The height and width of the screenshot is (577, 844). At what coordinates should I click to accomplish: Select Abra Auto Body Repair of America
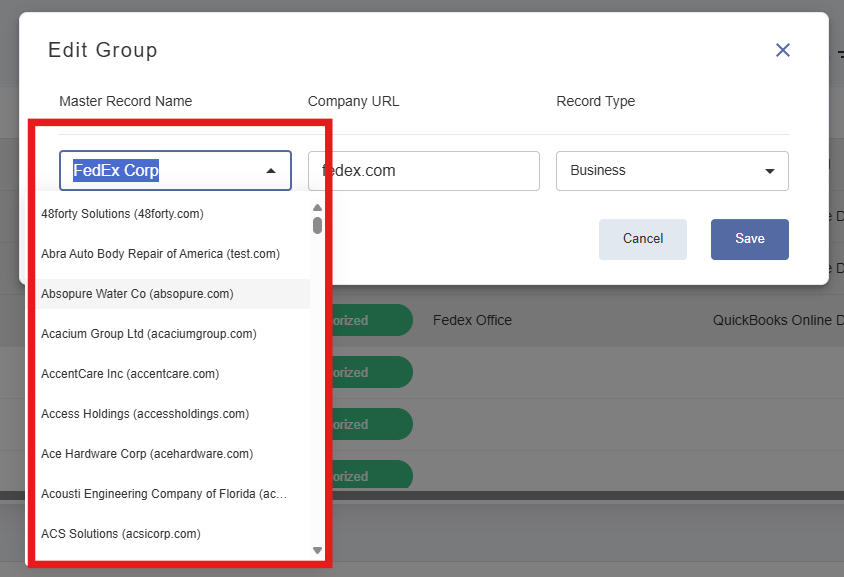click(173, 254)
